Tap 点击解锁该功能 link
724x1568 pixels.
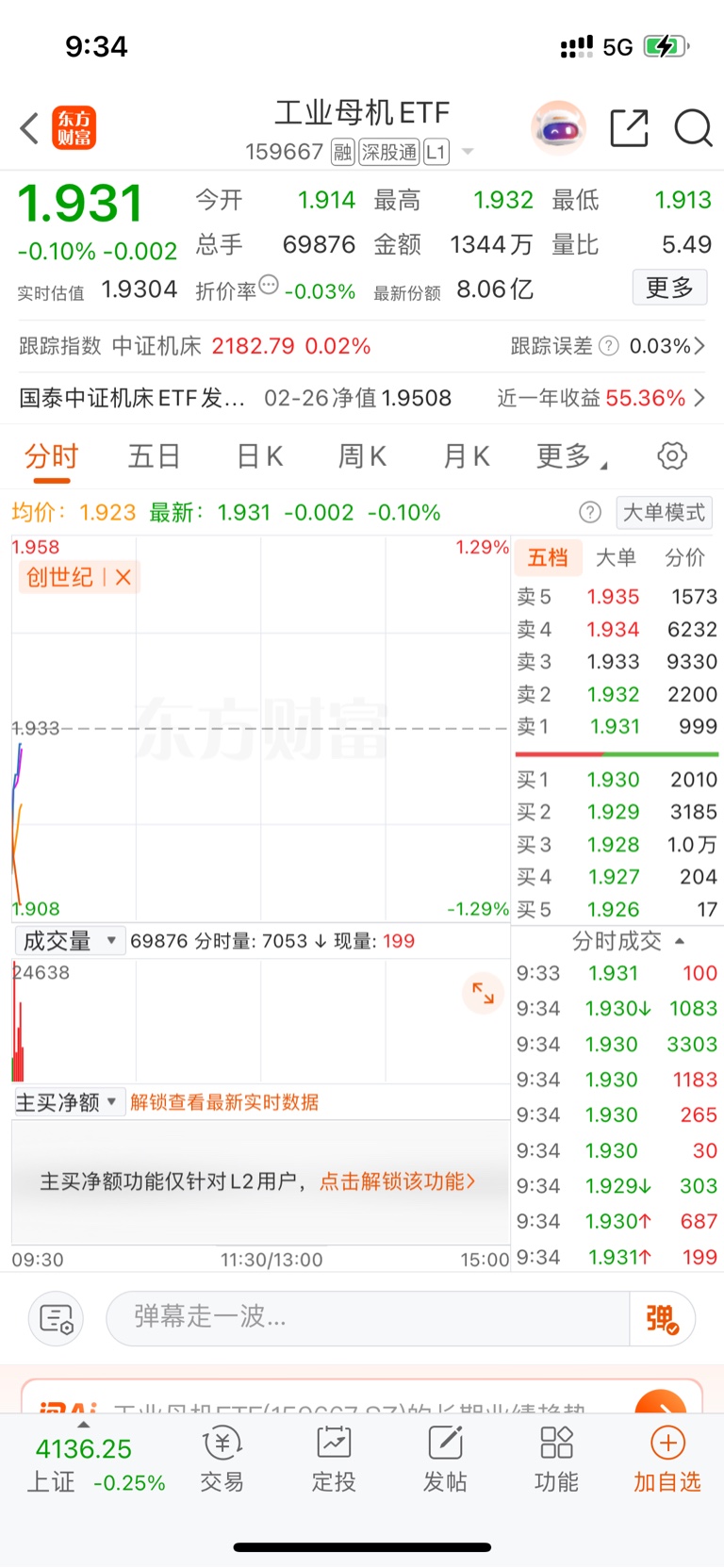pyautogui.click(x=398, y=1181)
